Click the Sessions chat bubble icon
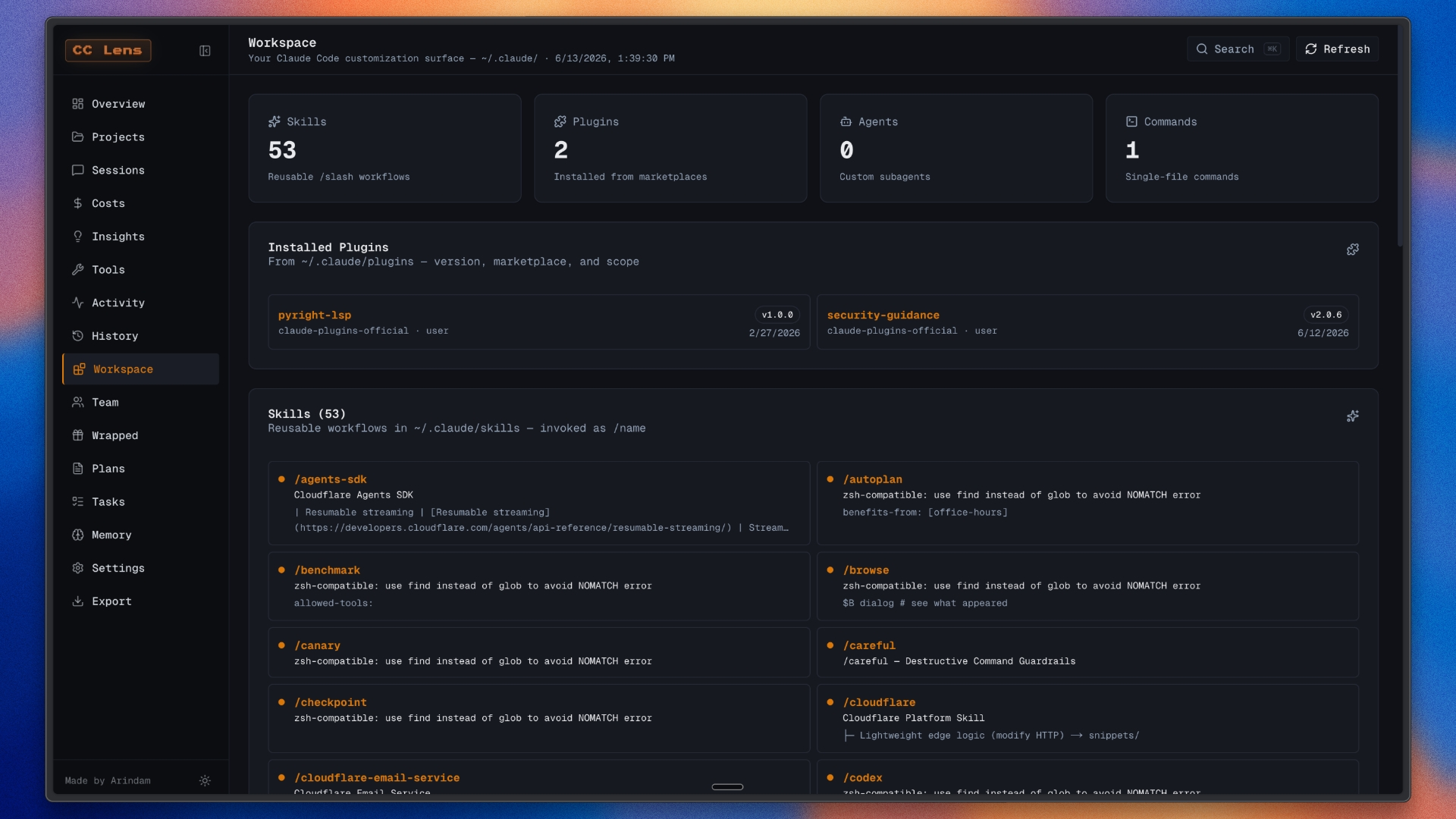Image resolution: width=1456 pixels, height=819 pixels. (77, 171)
